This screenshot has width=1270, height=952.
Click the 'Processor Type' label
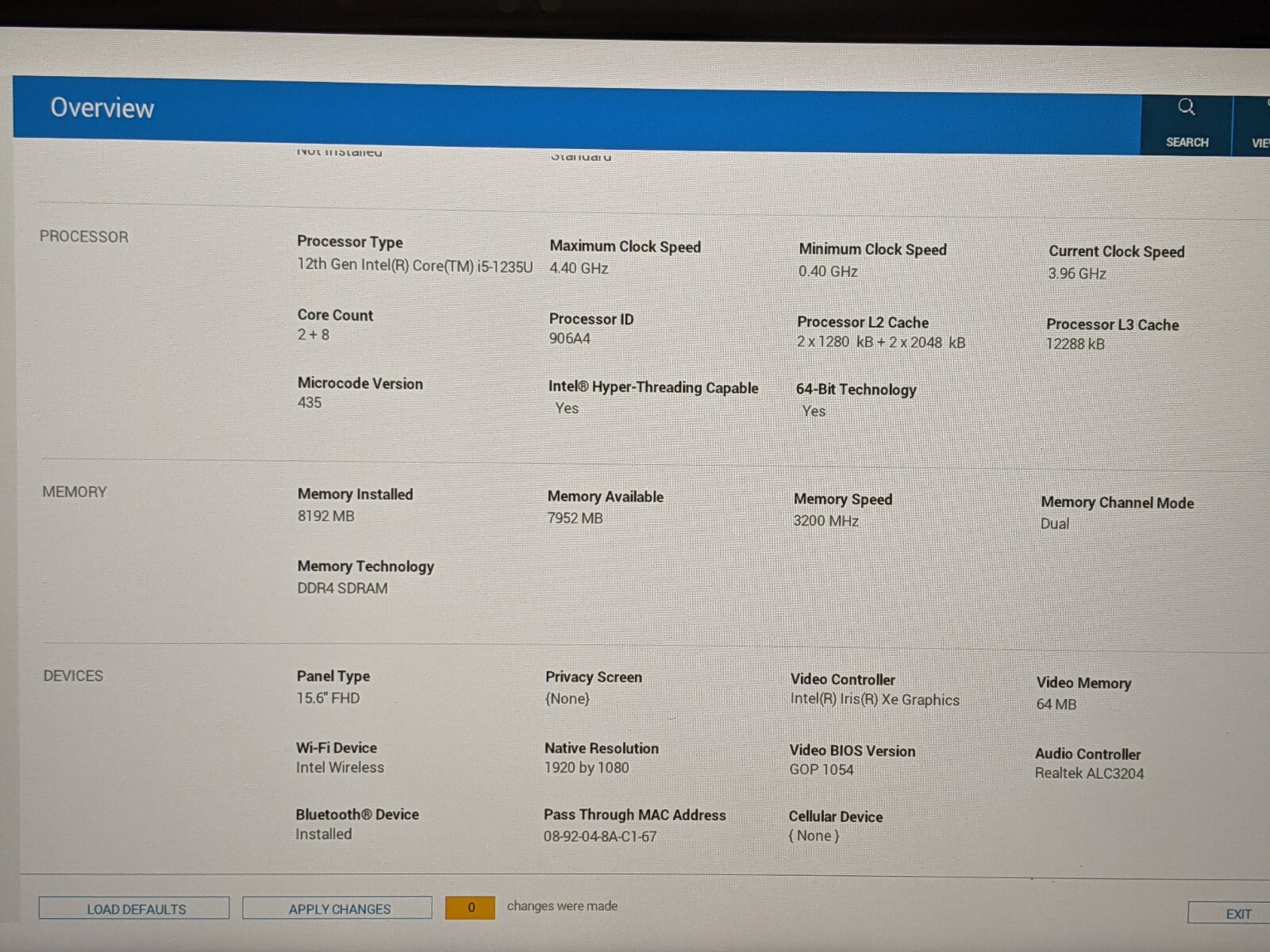click(350, 242)
